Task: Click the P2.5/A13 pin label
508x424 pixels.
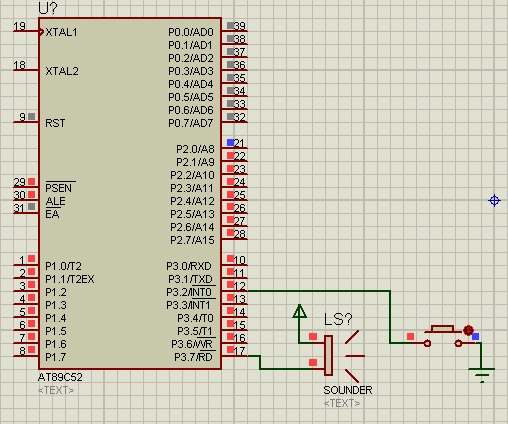Action: pyautogui.click(x=192, y=214)
